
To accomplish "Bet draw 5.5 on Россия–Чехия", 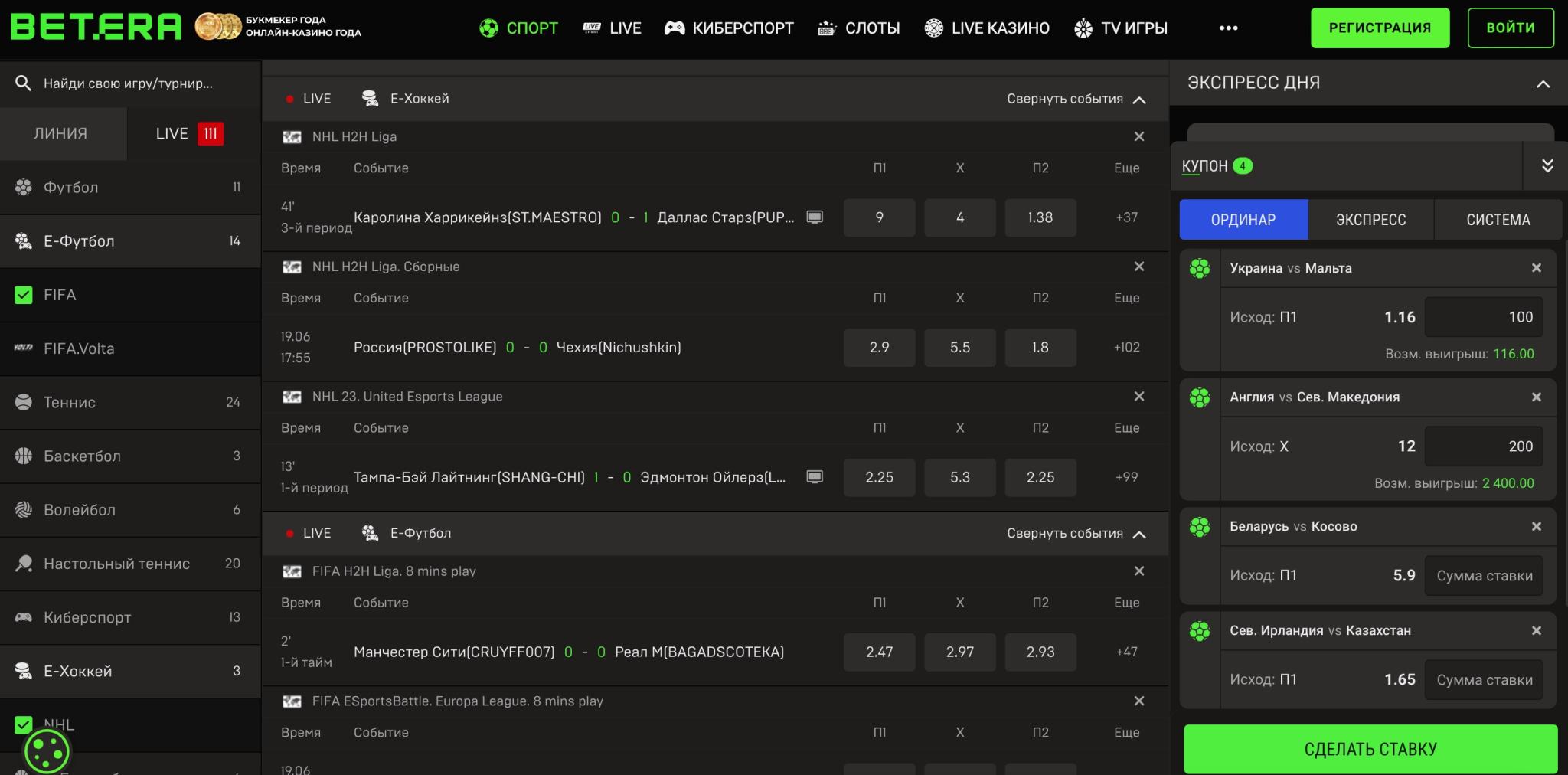I will pyautogui.click(x=959, y=347).
